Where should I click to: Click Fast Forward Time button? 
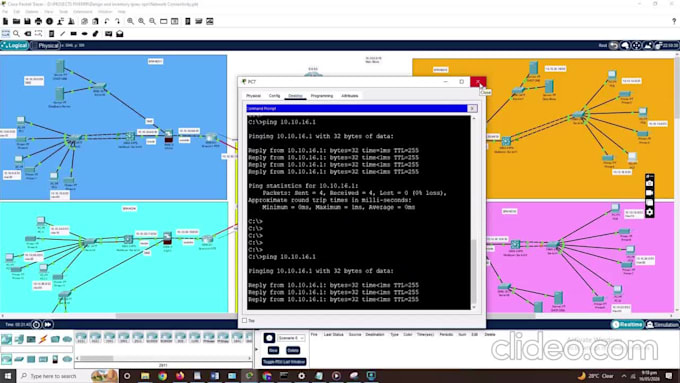(x=48, y=324)
